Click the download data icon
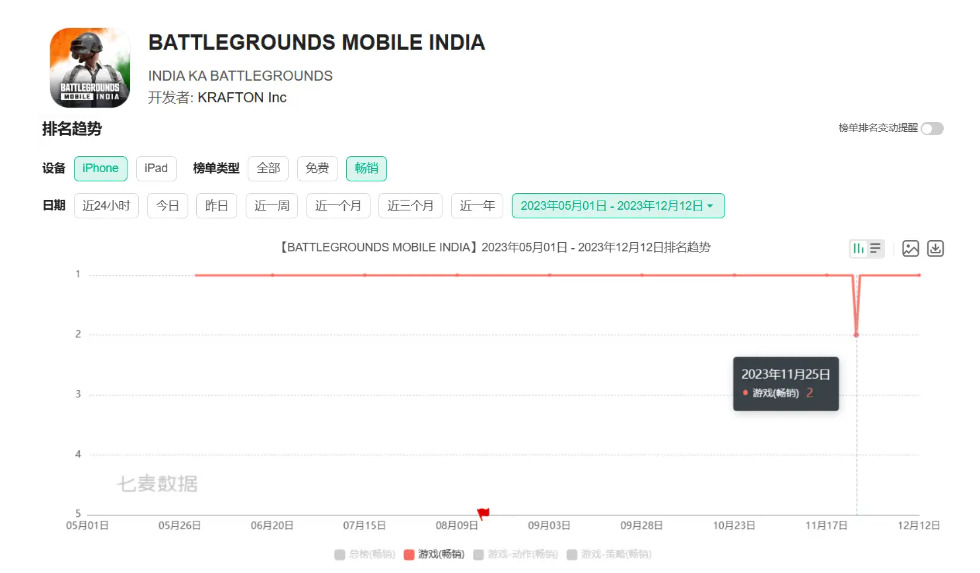Viewport: 980px width, 573px height. 936,249
